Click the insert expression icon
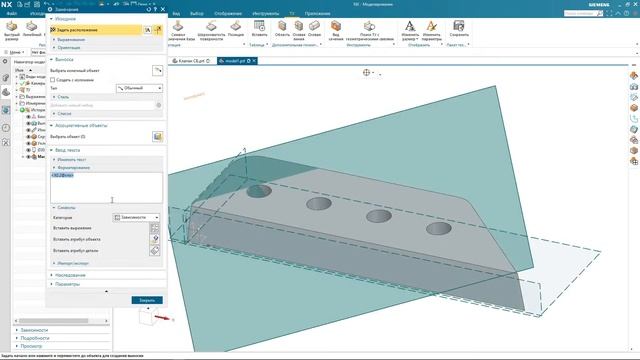This screenshot has width=640, height=360. (155, 228)
